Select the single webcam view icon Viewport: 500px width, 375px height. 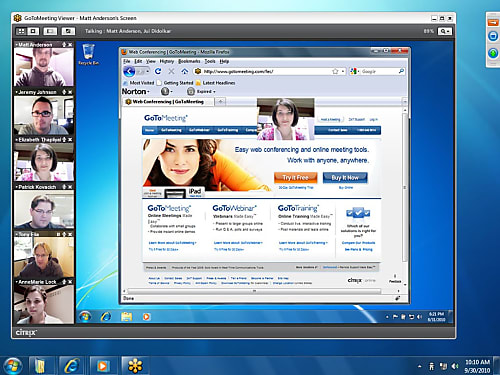click(33, 31)
